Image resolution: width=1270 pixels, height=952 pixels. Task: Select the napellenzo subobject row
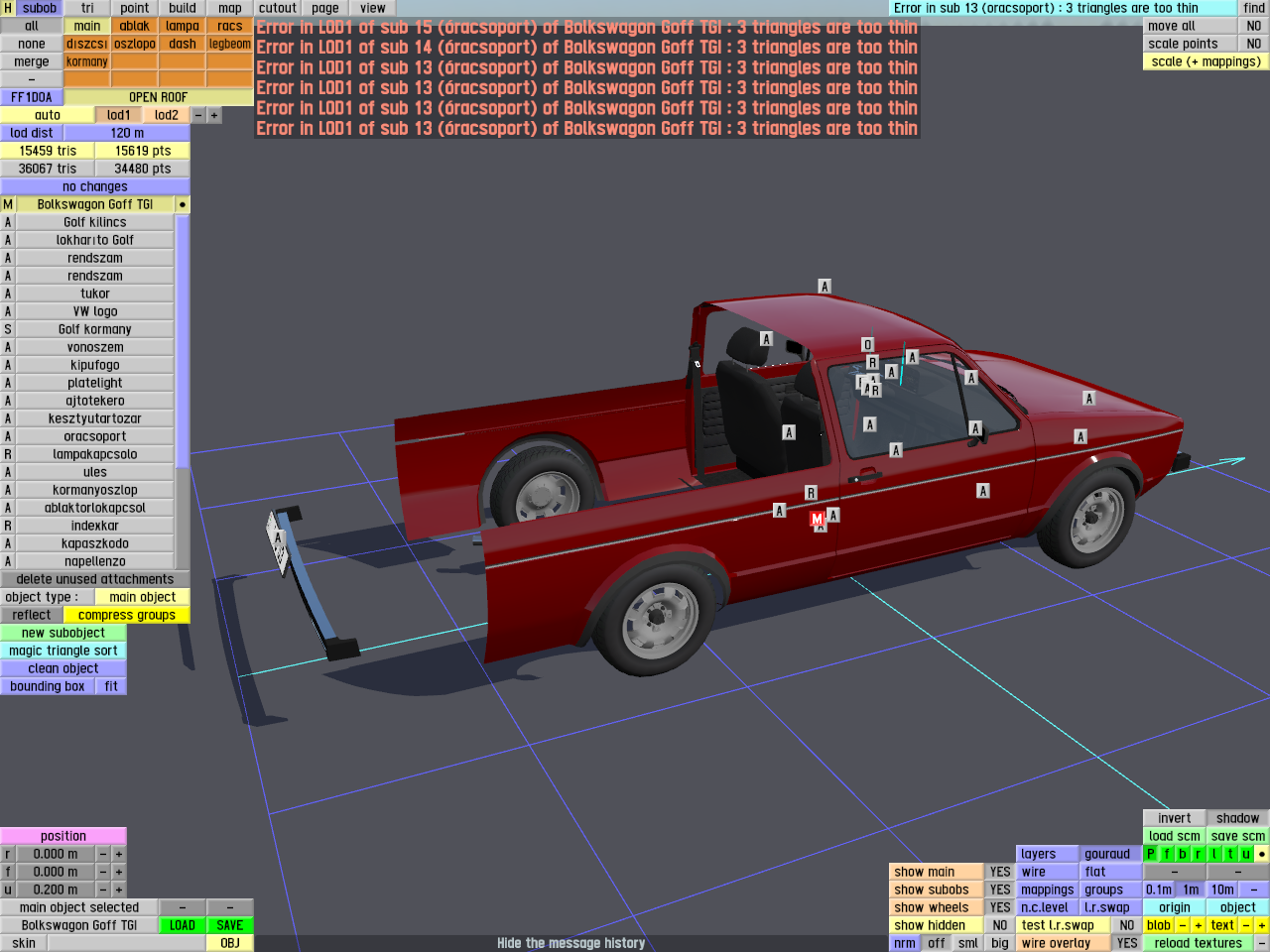[95, 561]
